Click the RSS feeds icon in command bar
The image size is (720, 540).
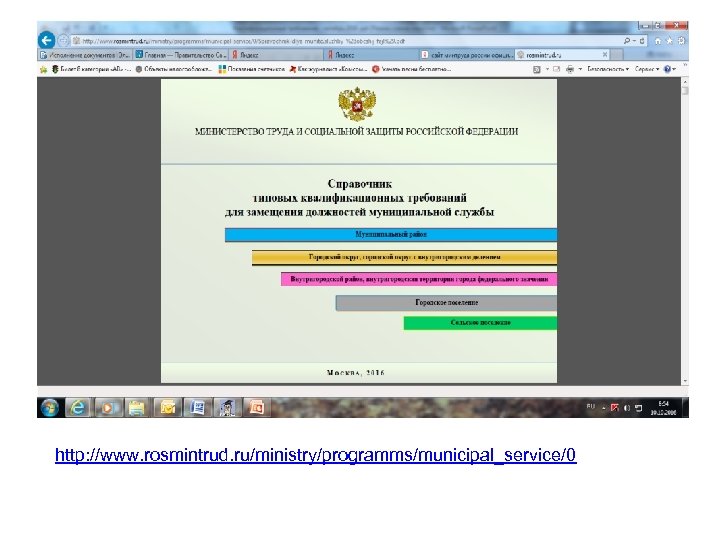tap(536, 69)
